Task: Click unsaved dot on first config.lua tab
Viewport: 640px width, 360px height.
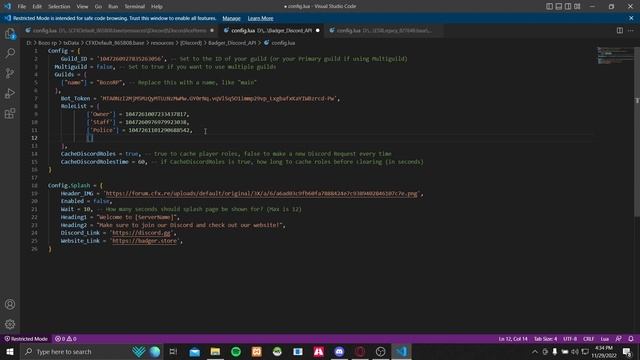Action: pyautogui.click(x=212, y=31)
